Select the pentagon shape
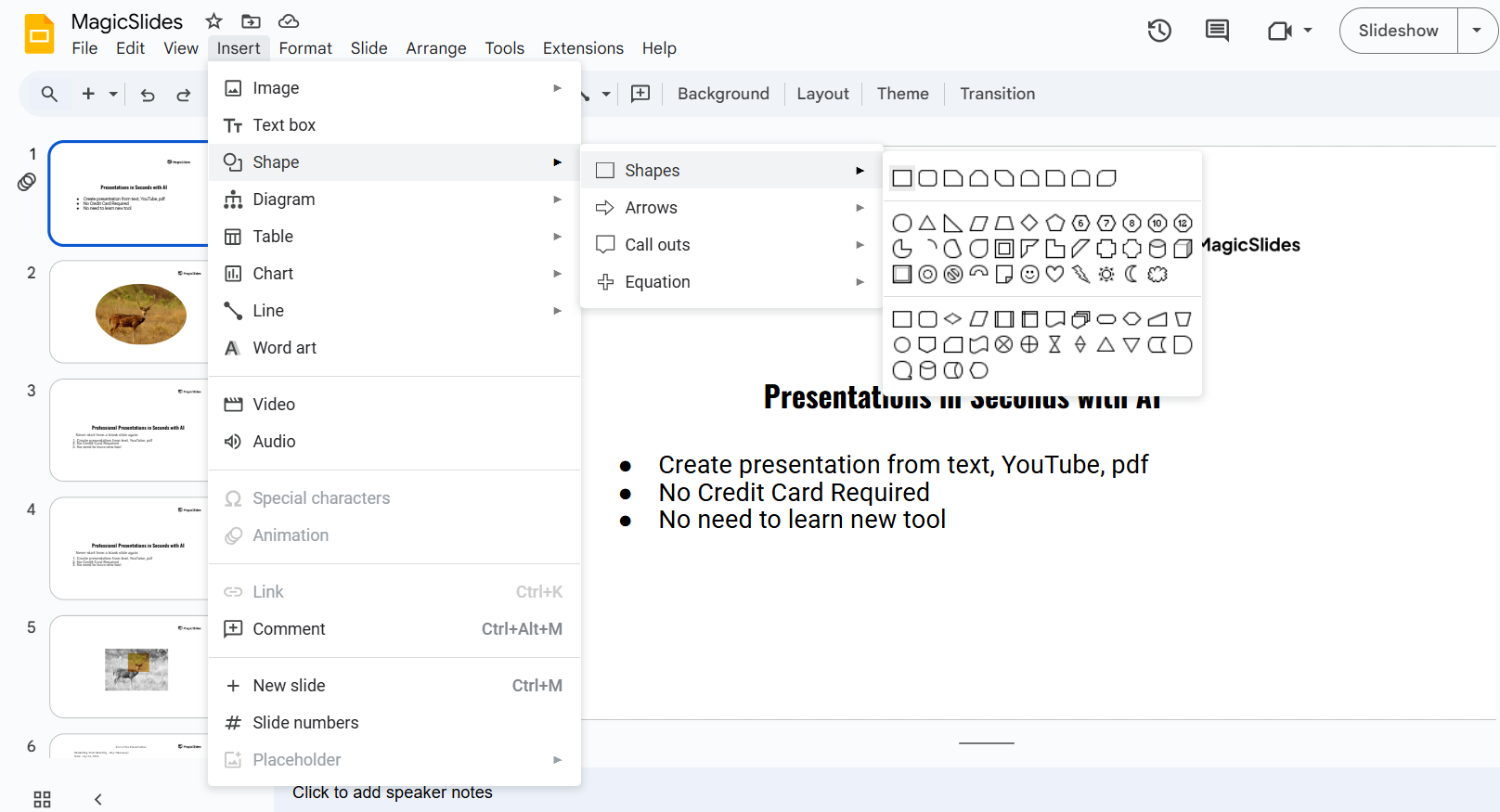1500x812 pixels. (x=1054, y=223)
